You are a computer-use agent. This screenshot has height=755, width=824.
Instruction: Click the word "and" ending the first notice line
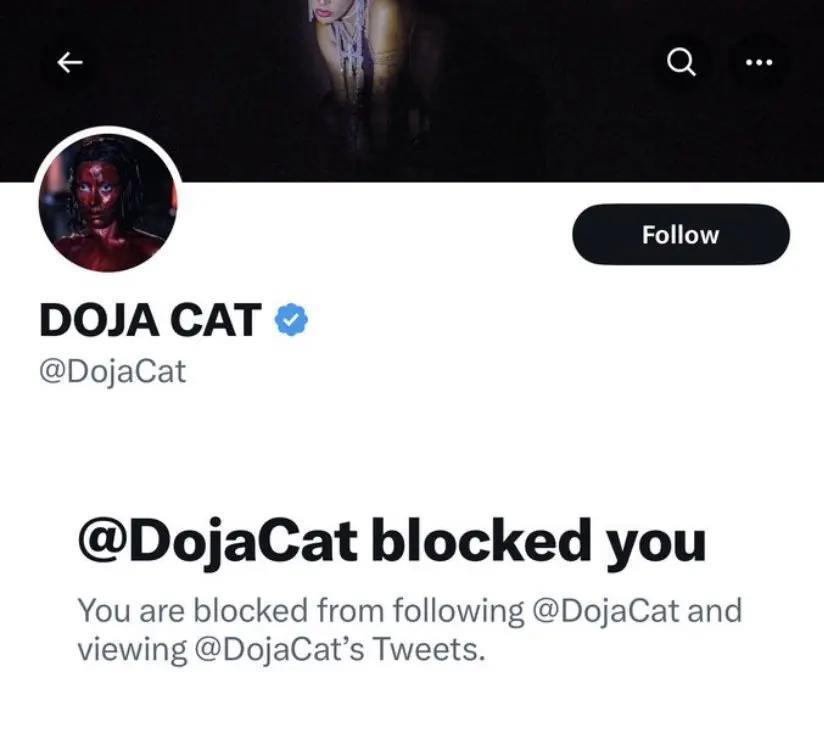point(714,609)
